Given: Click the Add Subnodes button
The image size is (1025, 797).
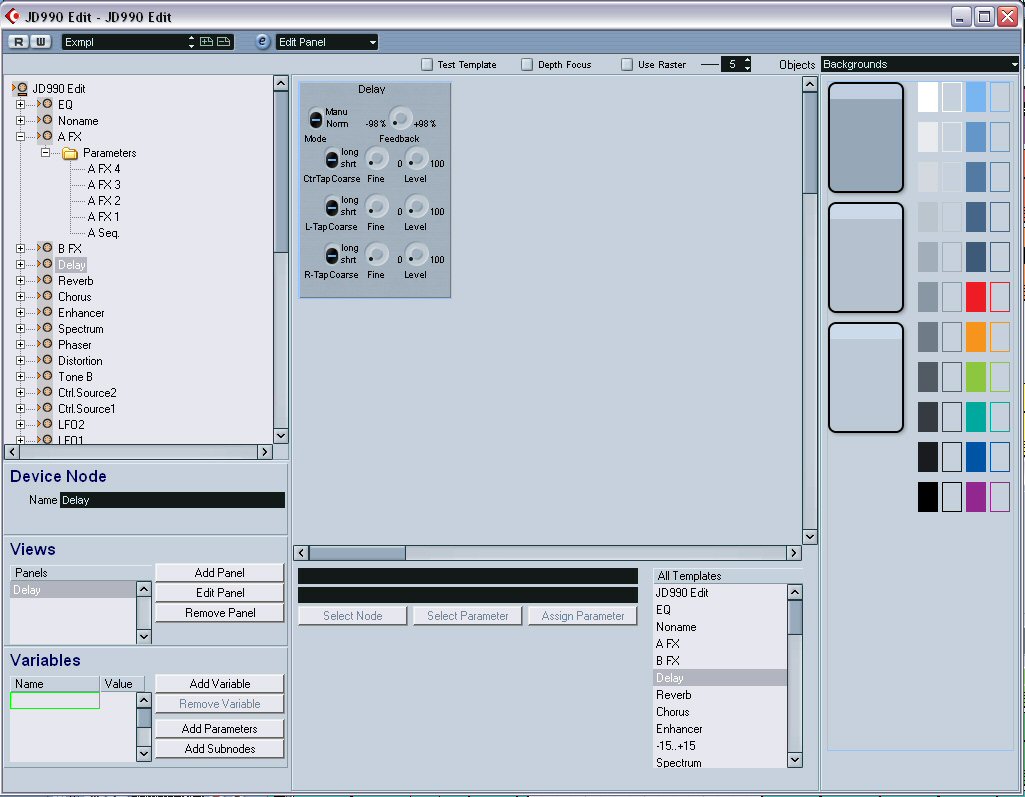Looking at the screenshot, I should click(220, 749).
